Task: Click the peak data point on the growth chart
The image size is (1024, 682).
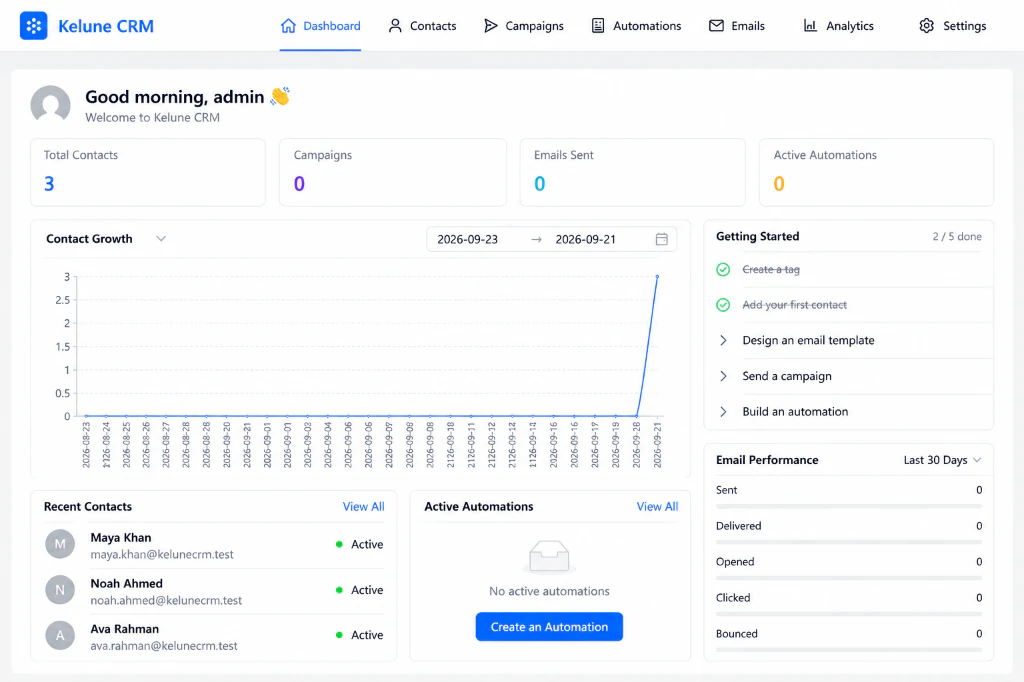Action: coord(657,276)
